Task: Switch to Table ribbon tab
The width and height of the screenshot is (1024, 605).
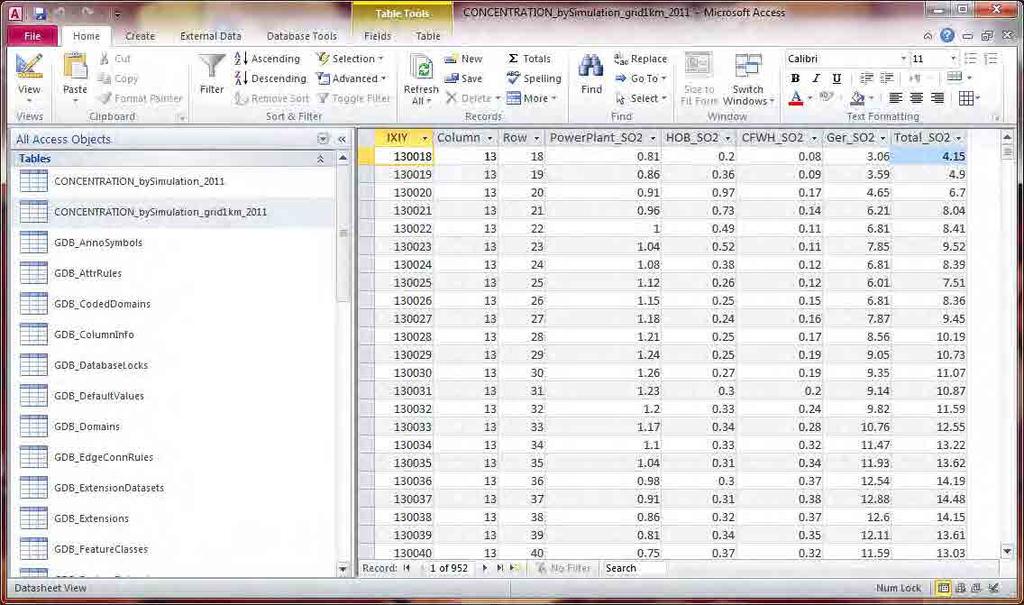Action: [x=428, y=36]
